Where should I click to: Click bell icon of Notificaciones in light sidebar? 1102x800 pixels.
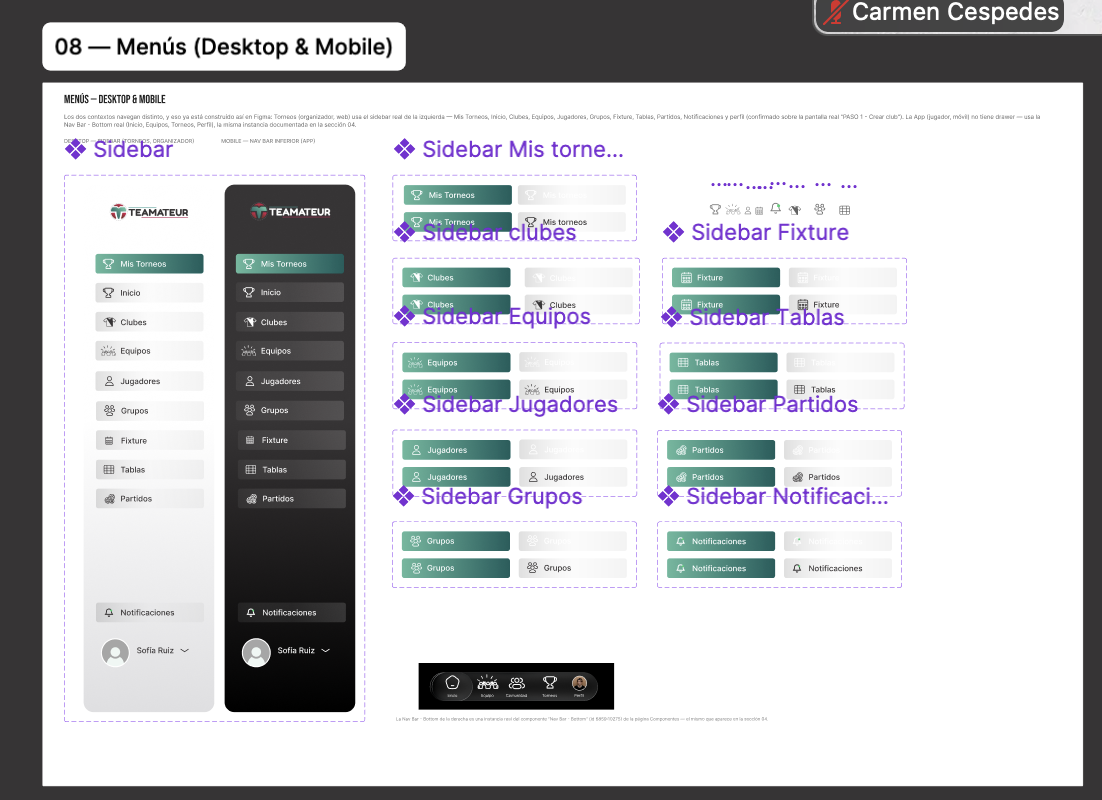(109, 612)
